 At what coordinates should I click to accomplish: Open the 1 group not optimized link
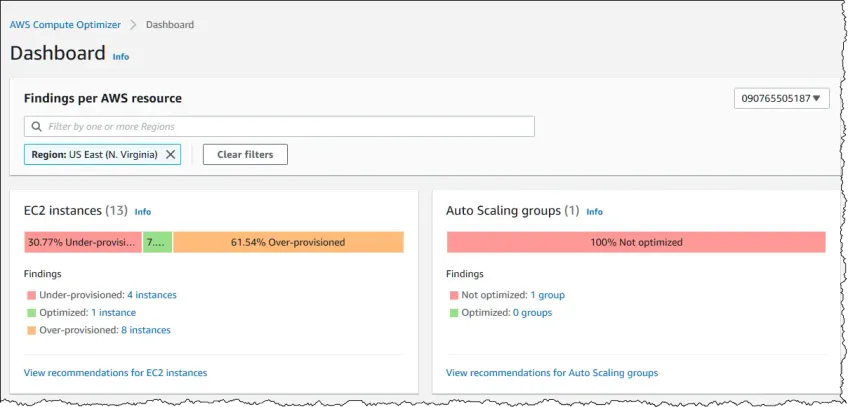click(547, 295)
